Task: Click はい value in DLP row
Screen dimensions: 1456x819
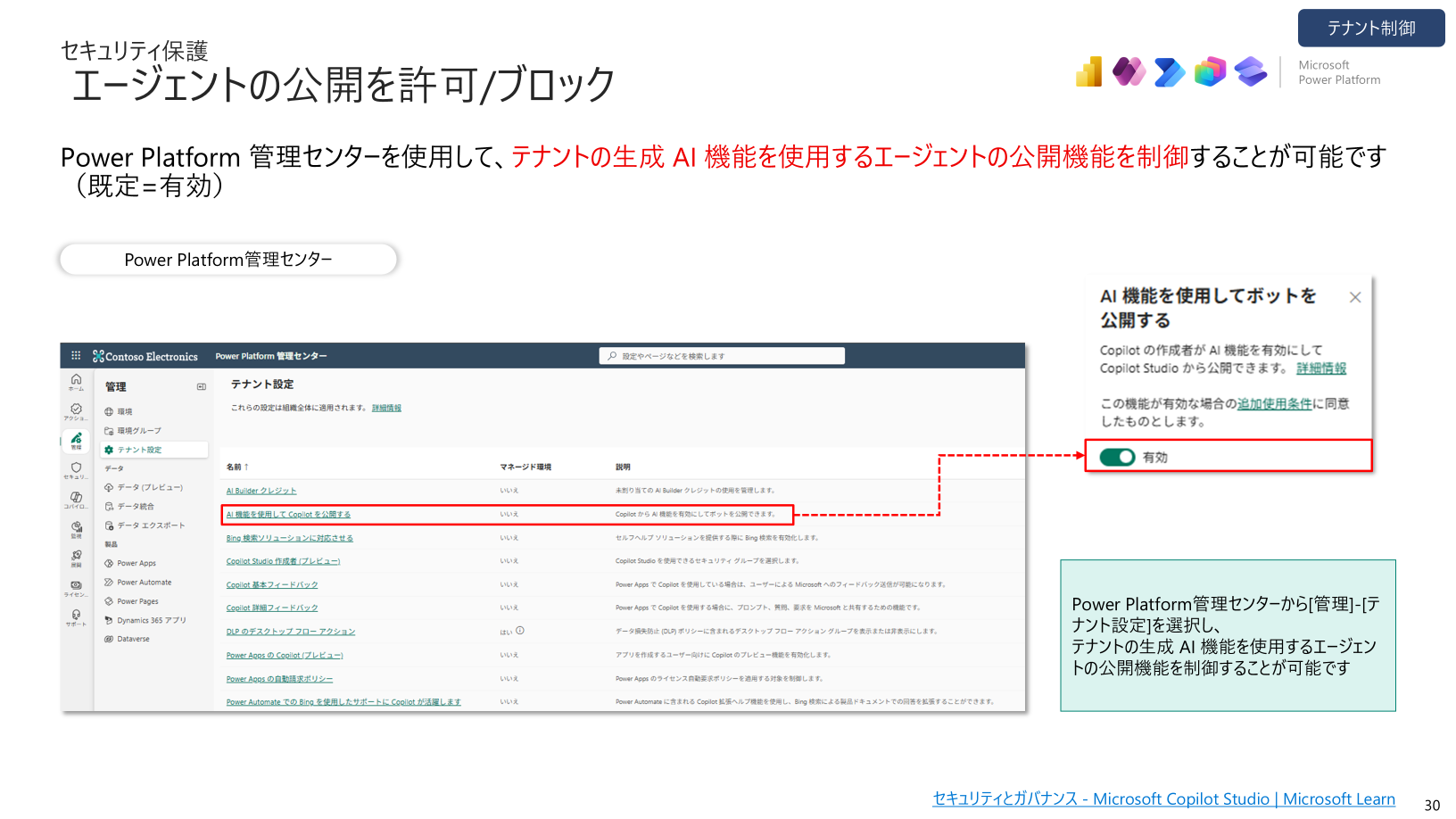Action: pos(506,632)
